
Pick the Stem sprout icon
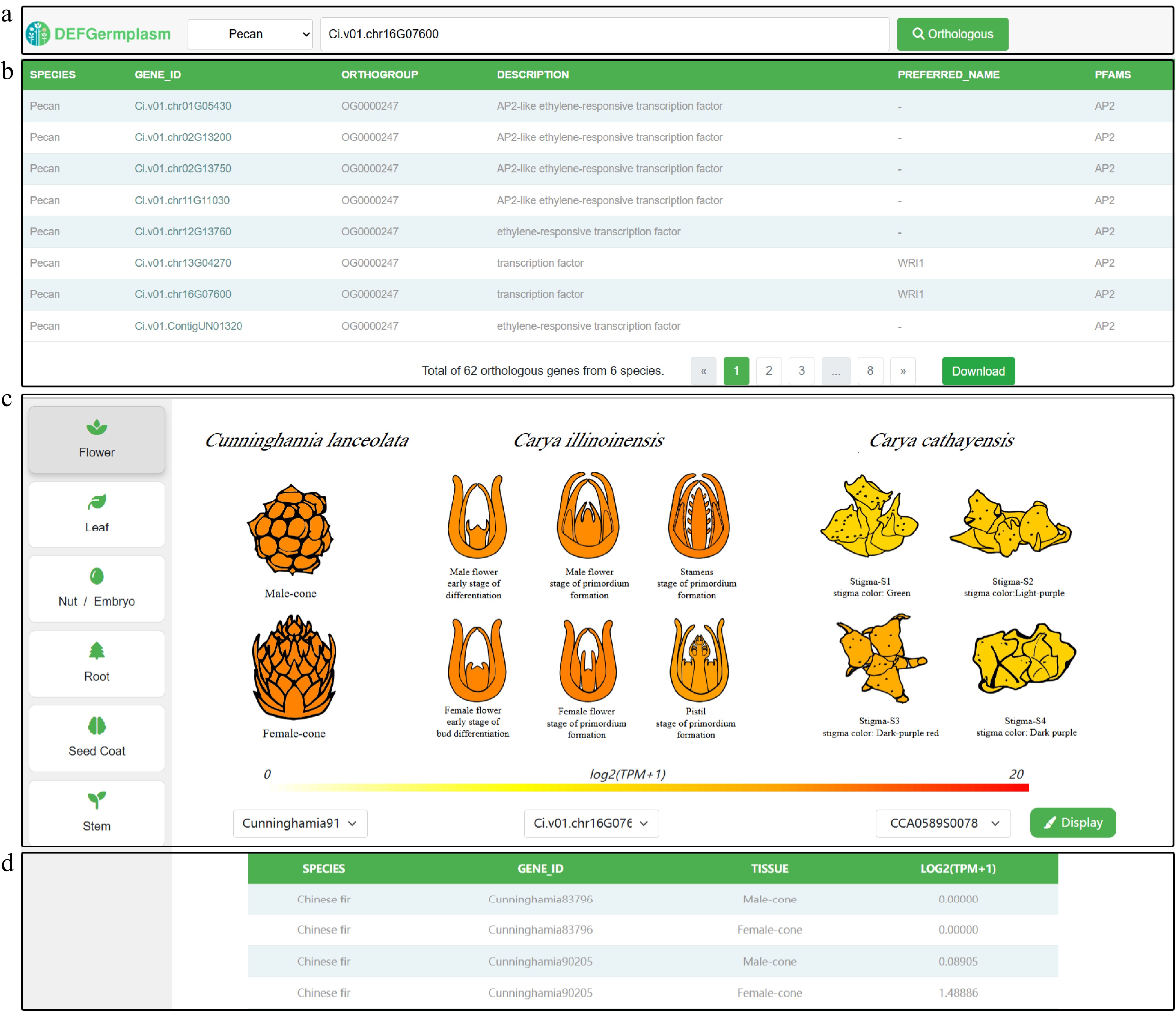coord(96,800)
